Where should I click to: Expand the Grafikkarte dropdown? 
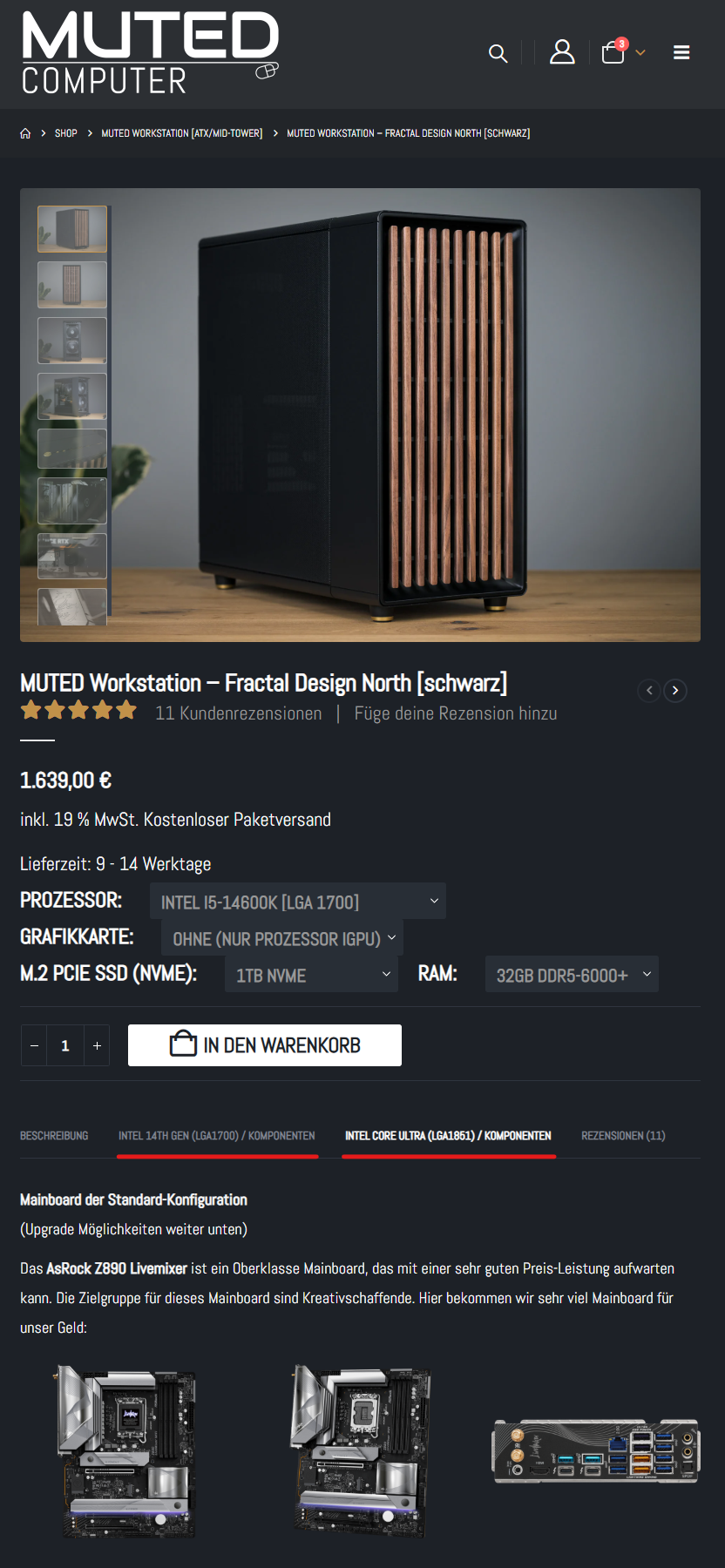click(282, 937)
